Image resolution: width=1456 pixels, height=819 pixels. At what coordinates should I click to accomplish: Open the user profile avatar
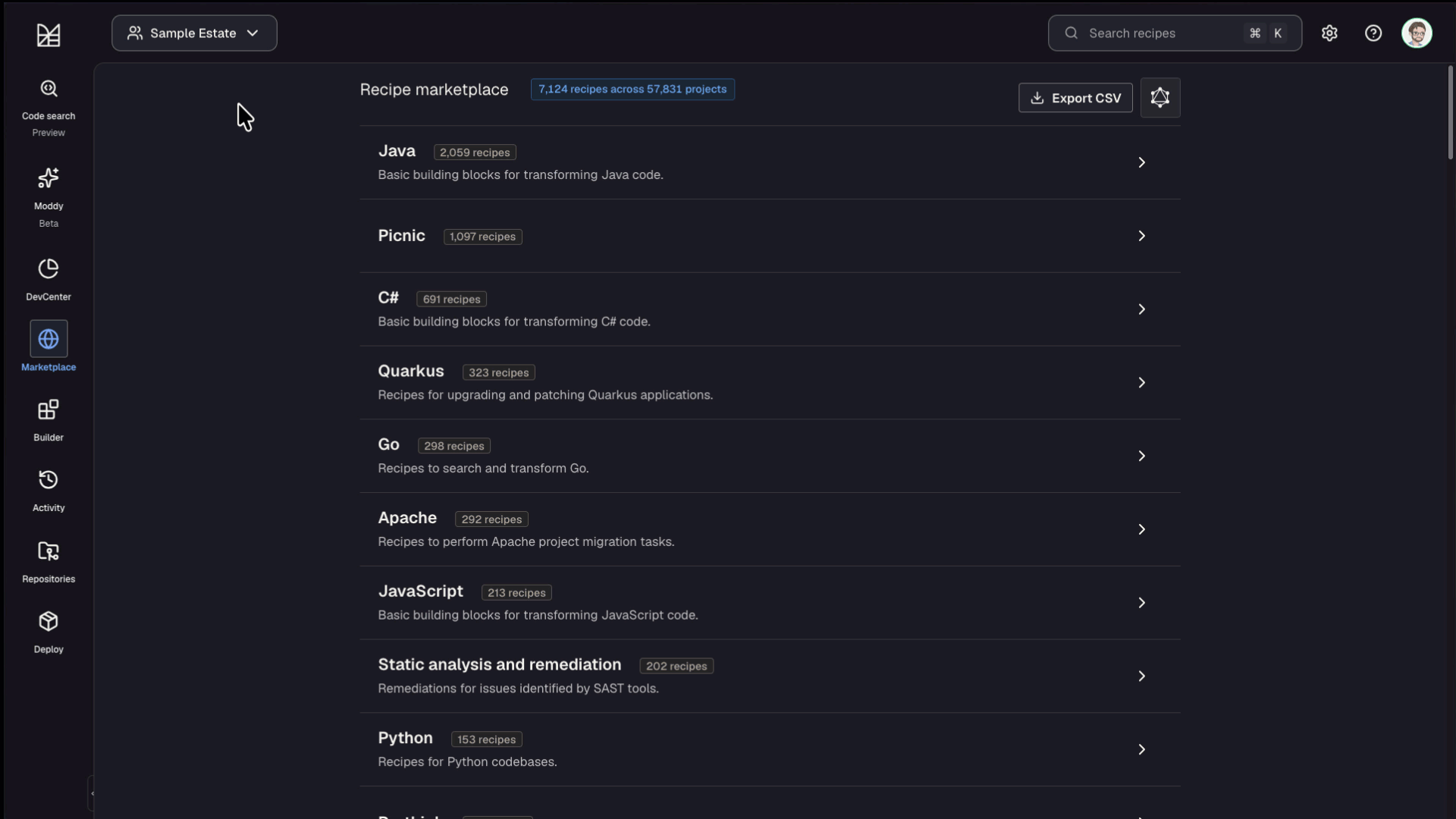[x=1417, y=33]
